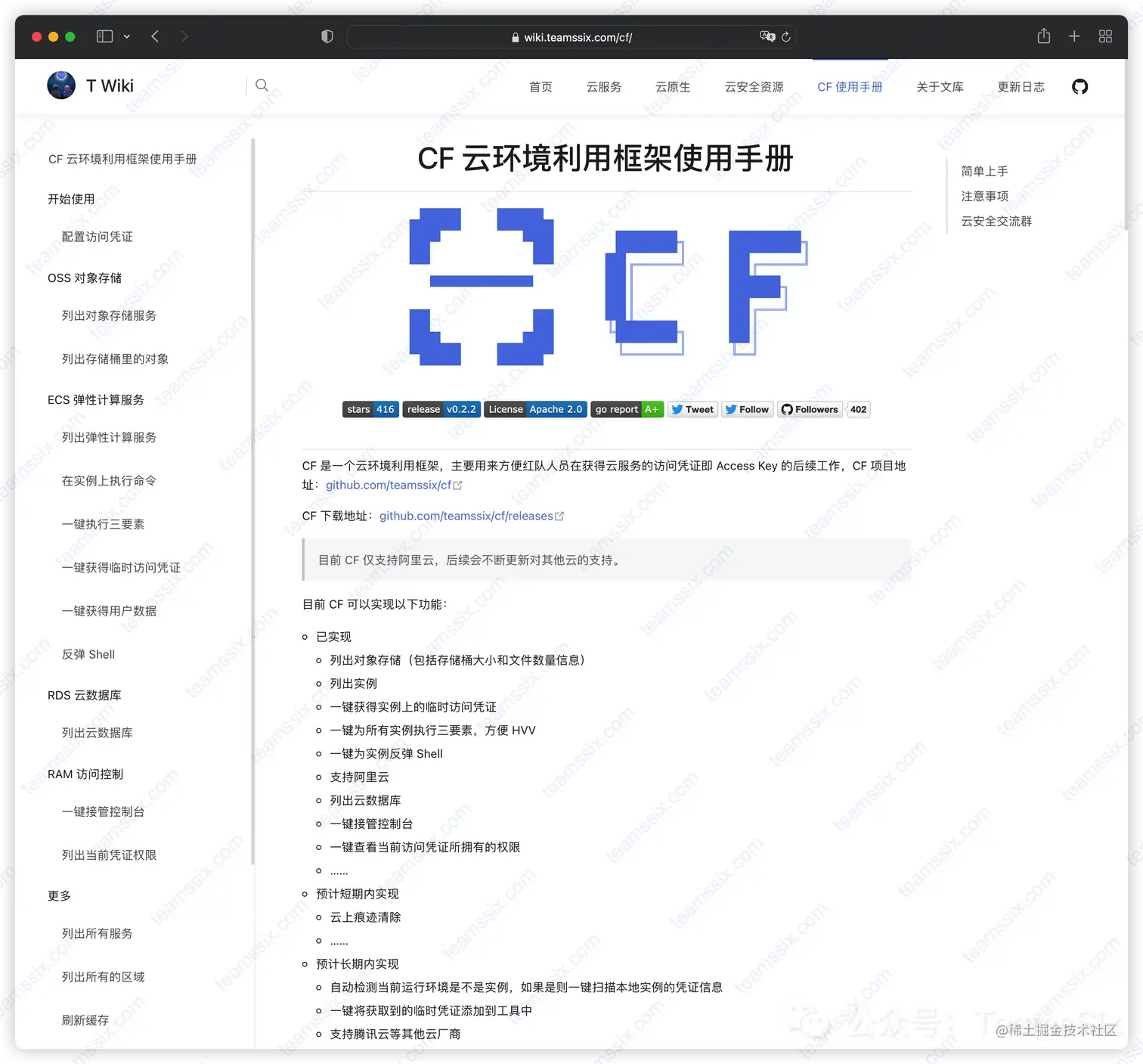The width and height of the screenshot is (1143, 1064).
Task: Click the OSS 对象存储 sidebar section heading
Action: [85, 278]
